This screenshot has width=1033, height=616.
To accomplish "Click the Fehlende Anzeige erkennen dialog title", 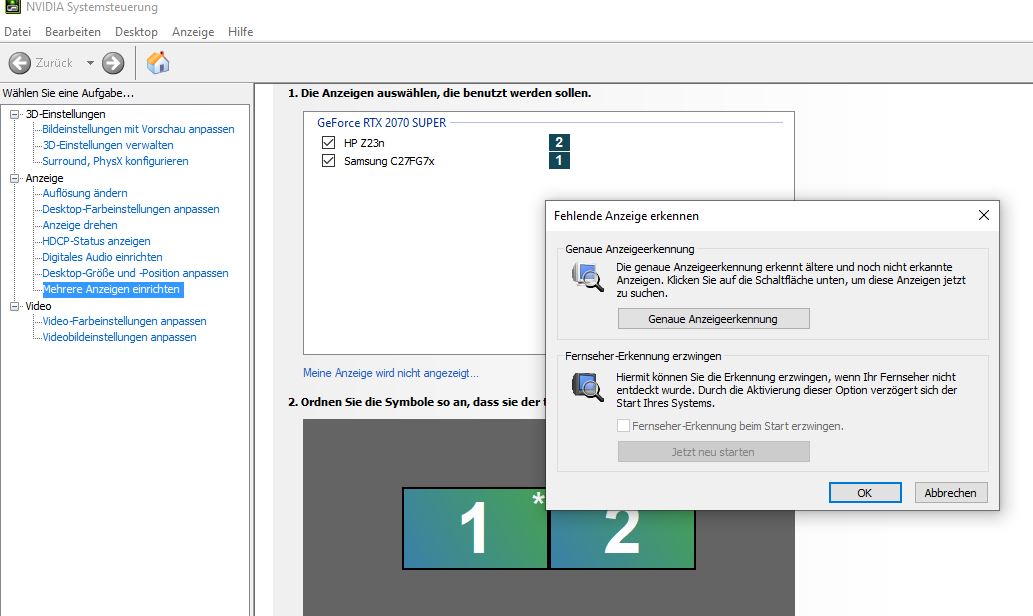I will [x=627, y=216].
